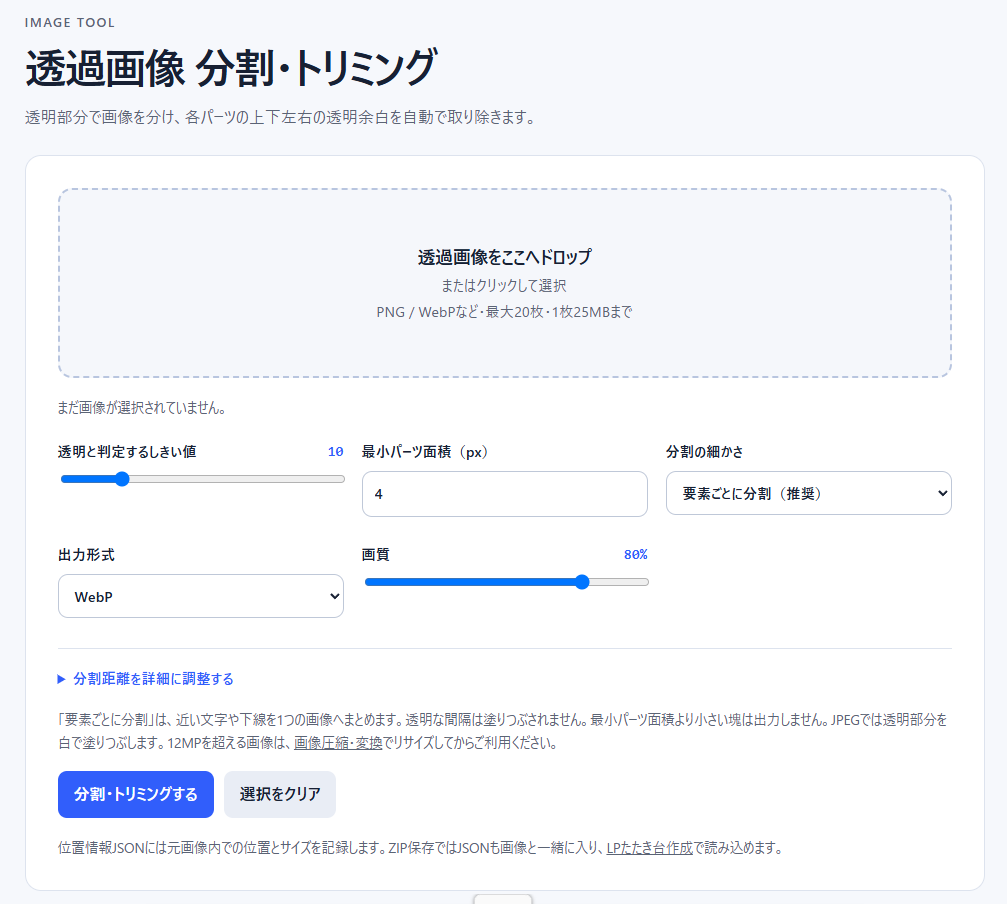The image size is (1007, 904).
Task: Click the threshold value 10 label
Action: pos(335,451)
